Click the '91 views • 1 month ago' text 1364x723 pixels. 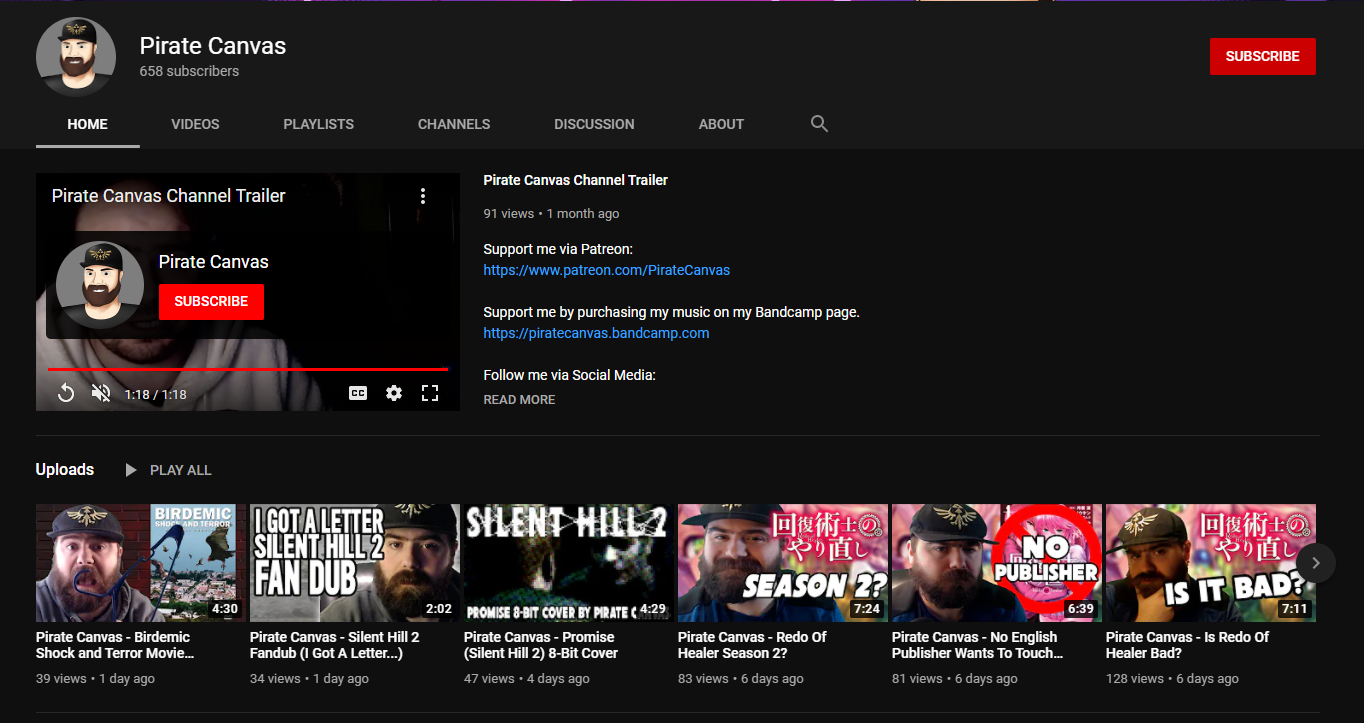pyautogui.click(x=551, y=213)
